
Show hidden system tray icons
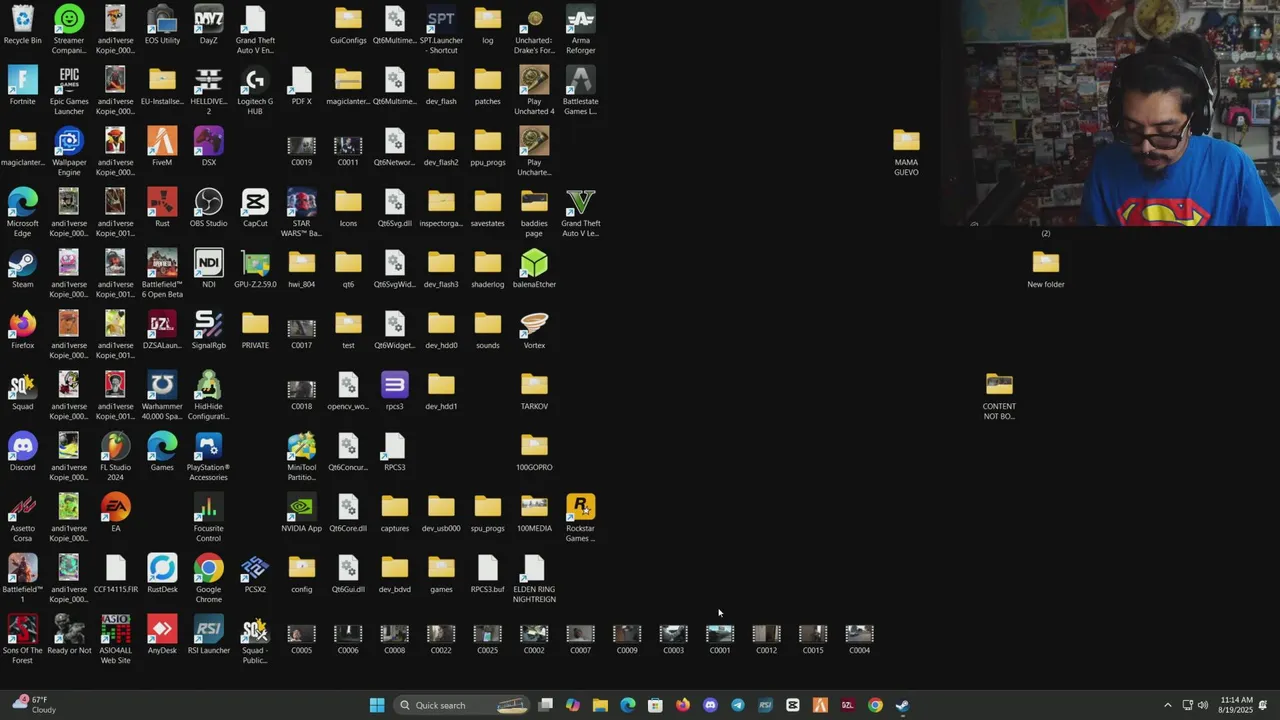[x=1167, y=705]
